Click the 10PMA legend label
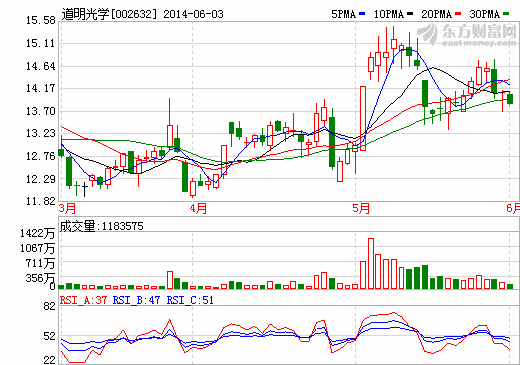The height and width of the screenshot is (365, 520). point(389,14)
